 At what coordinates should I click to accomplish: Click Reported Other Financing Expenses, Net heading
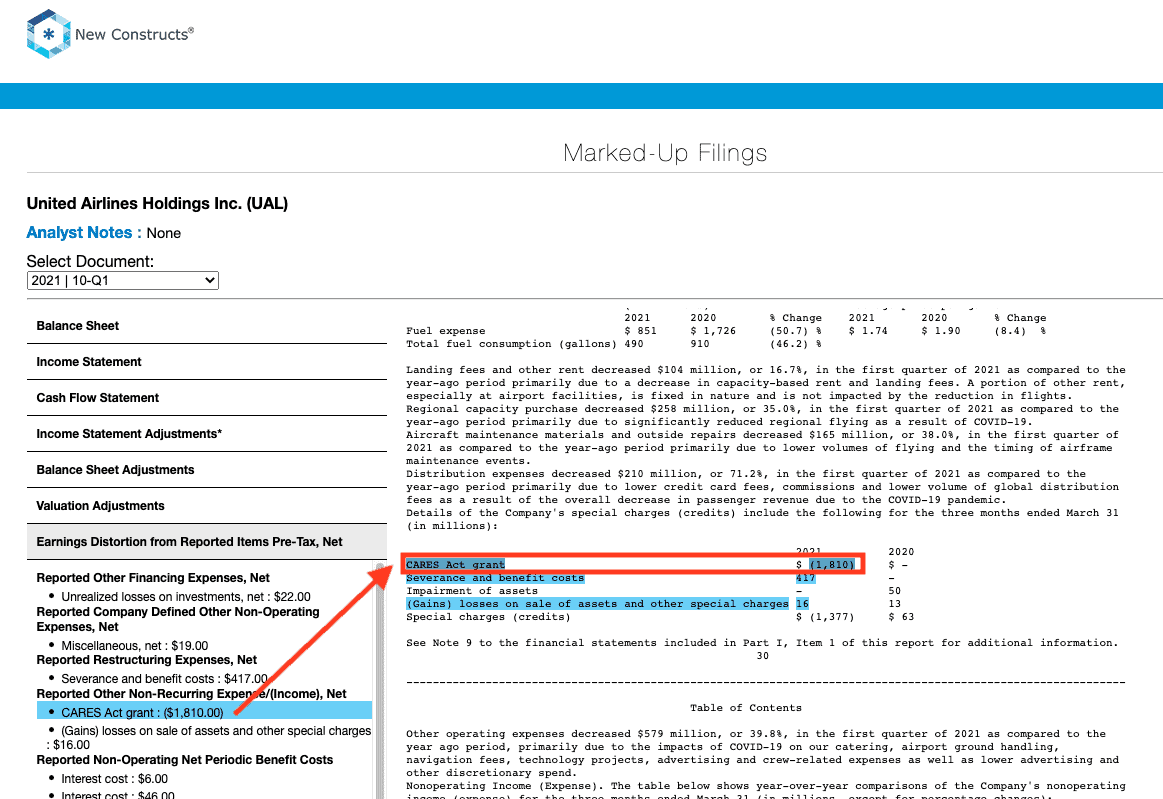pos(153,578)
